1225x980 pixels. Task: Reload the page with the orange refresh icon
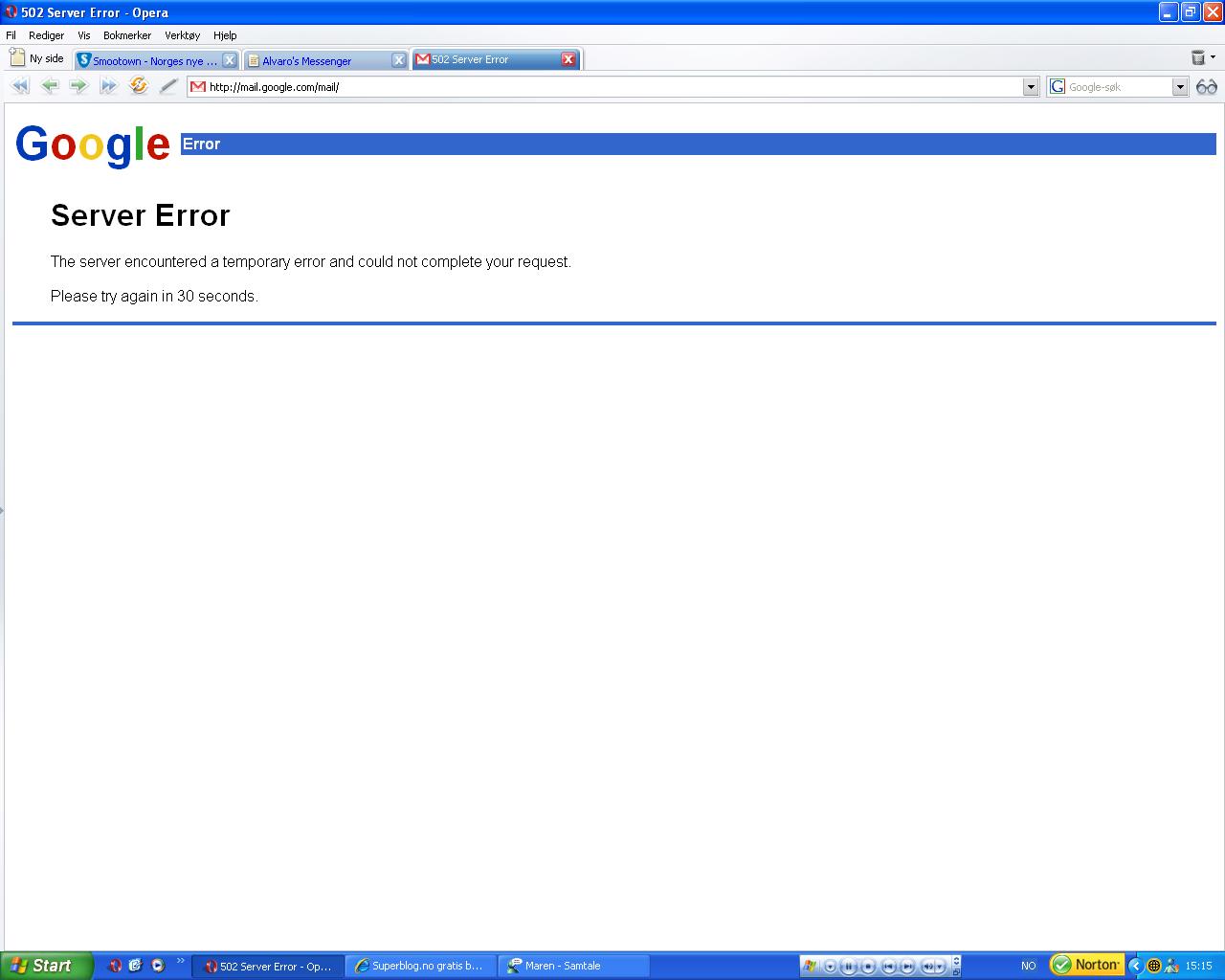pyautogui.click(x=139, y=86)
